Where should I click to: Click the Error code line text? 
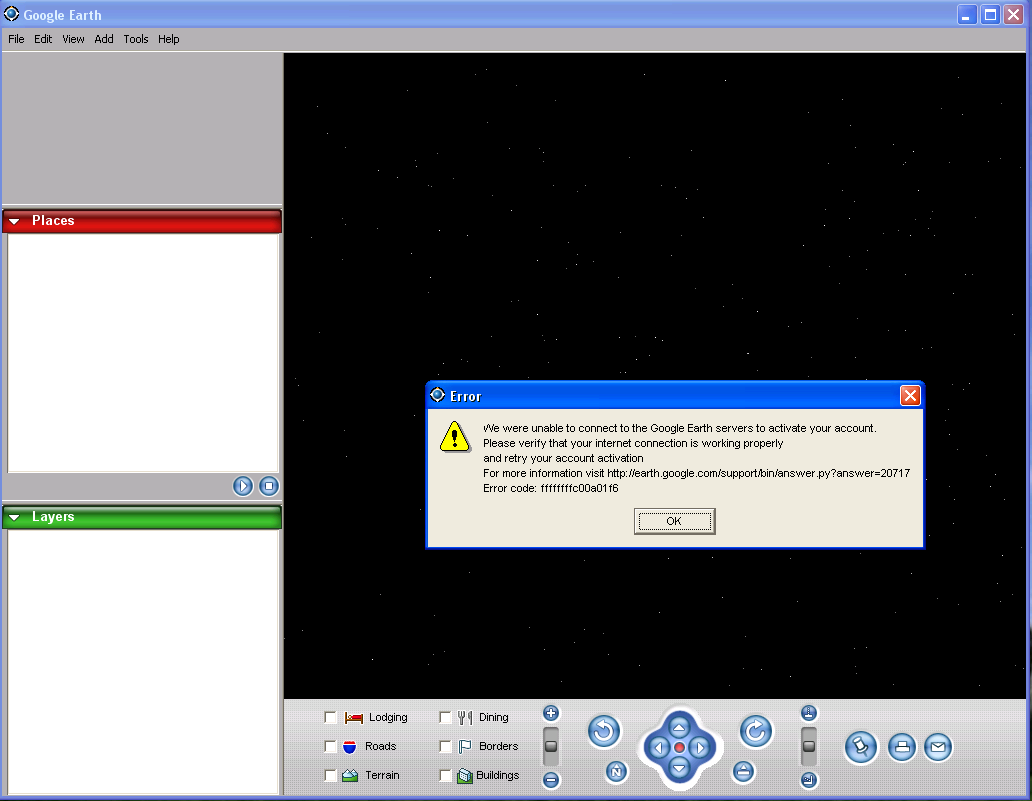551,488
